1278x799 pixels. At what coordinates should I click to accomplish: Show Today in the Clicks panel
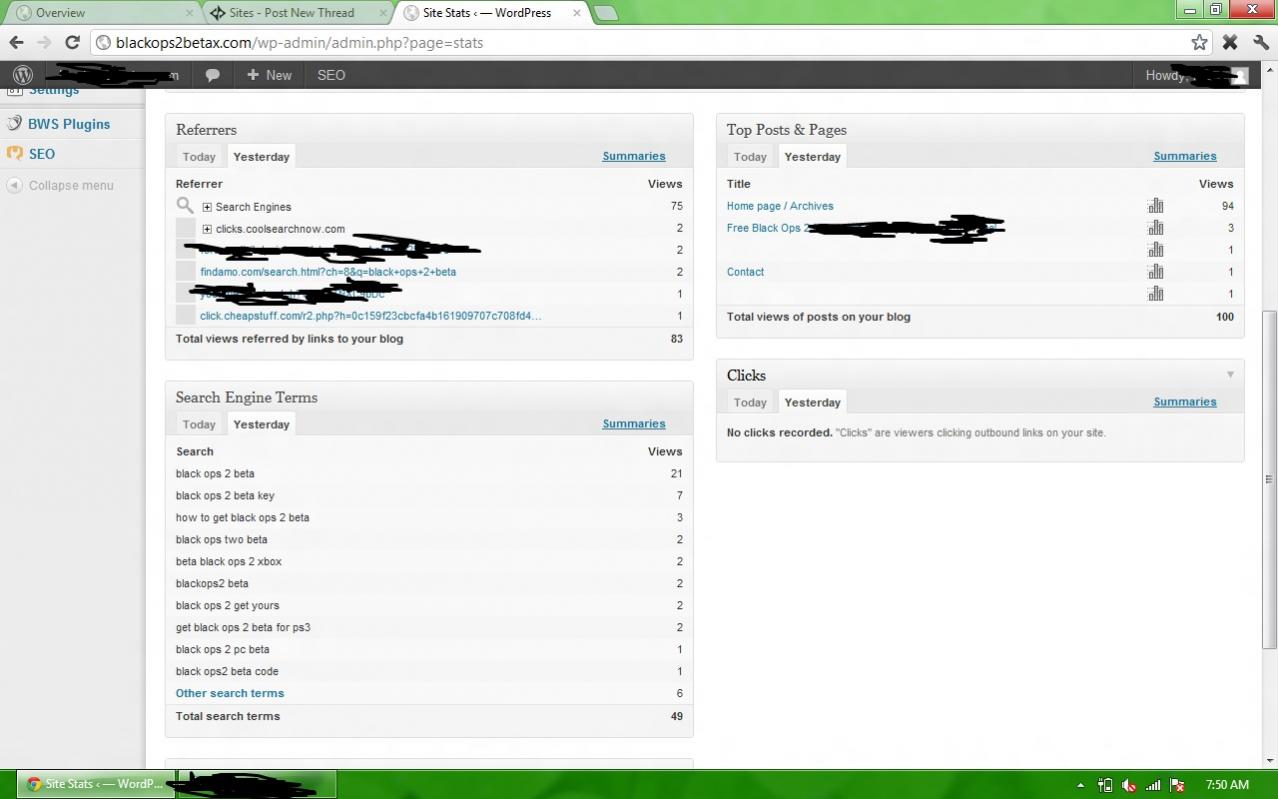[750, 403]
